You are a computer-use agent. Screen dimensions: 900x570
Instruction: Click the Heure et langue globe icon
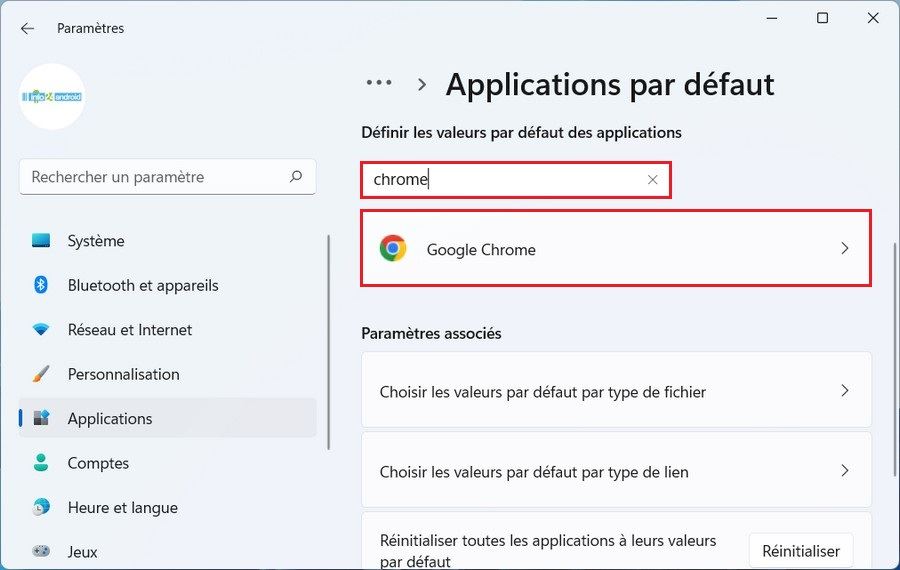[x=41, y=507]
